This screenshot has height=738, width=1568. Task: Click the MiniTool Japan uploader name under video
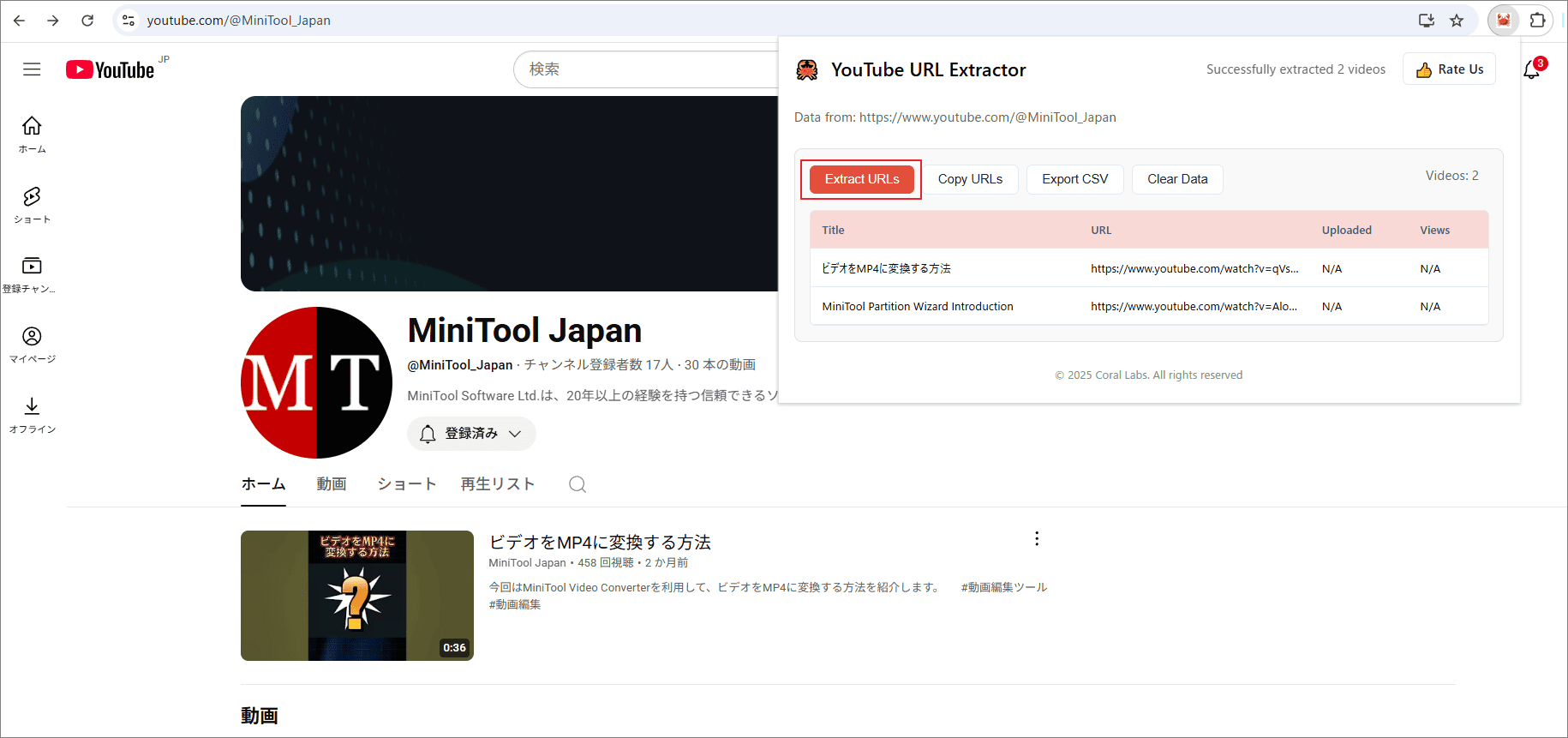point(527,563)
